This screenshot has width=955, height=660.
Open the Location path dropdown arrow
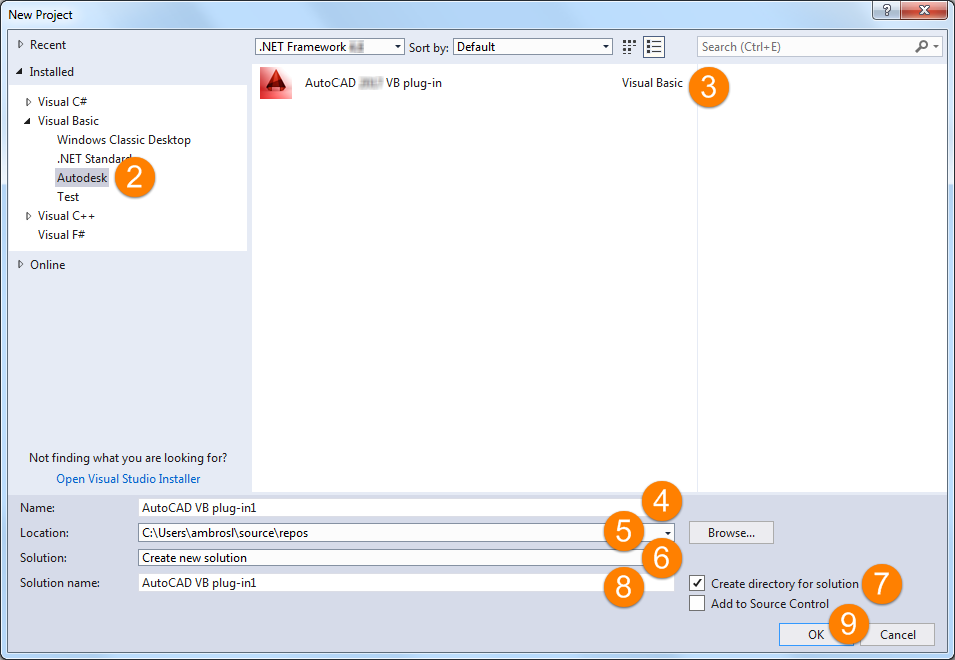(x=668, y=533)
